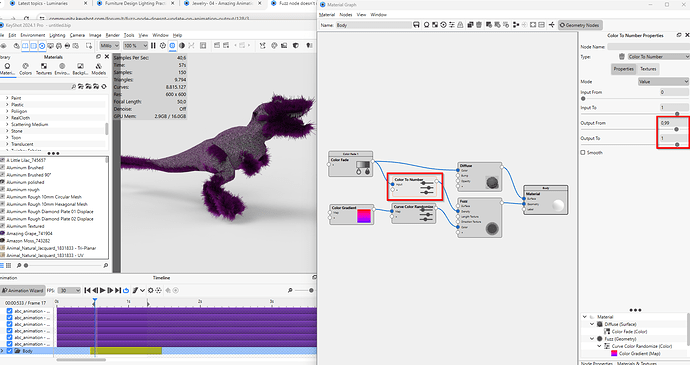Delete selected node trash icon in toolbar
Image resolution: width=690 pixels, height=365 pixels.
pyautogui.click(x=479, y=25)
